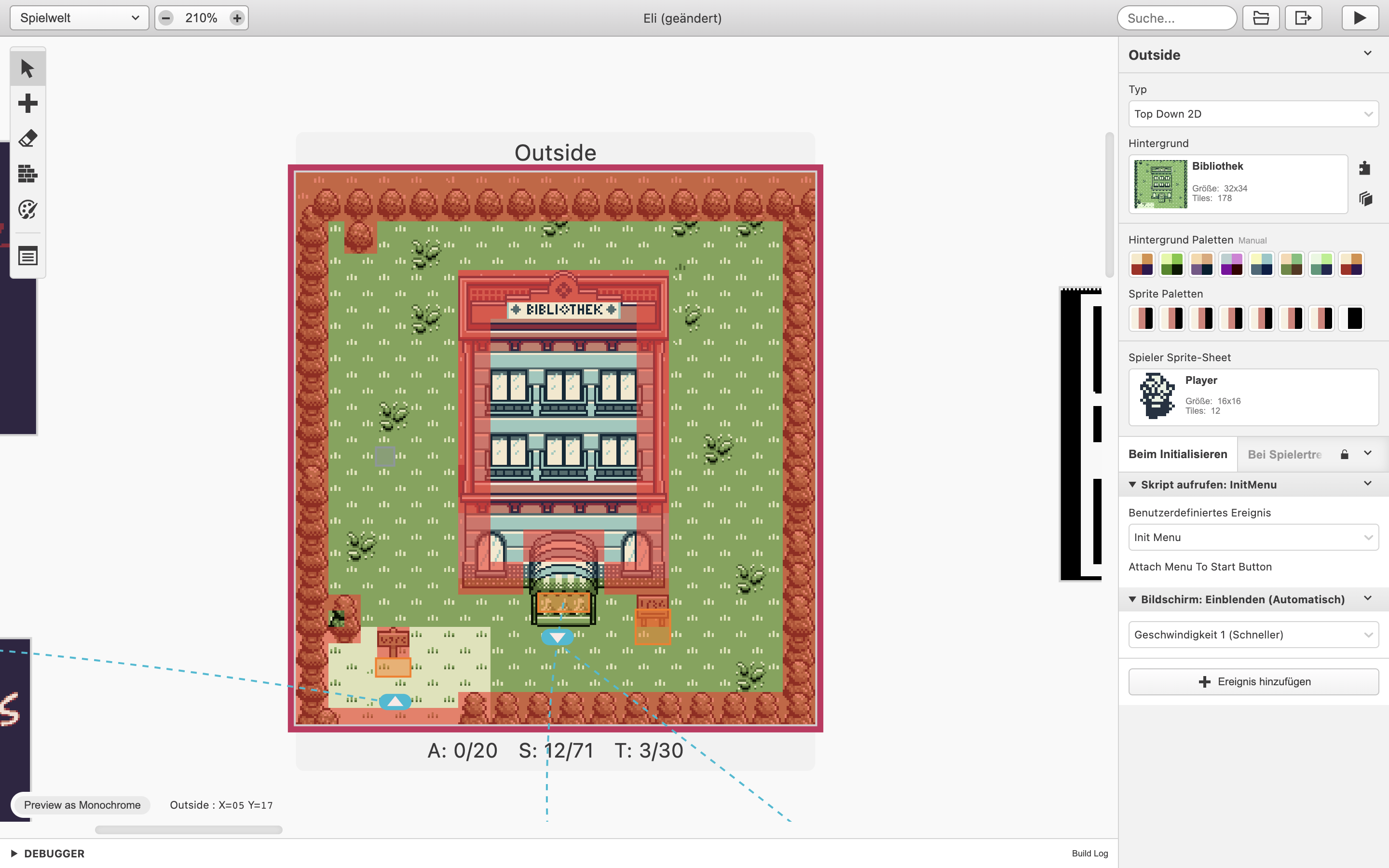1389x868 pixels.
Task: Click the search field Suche...
Action: pos(1177,18)
